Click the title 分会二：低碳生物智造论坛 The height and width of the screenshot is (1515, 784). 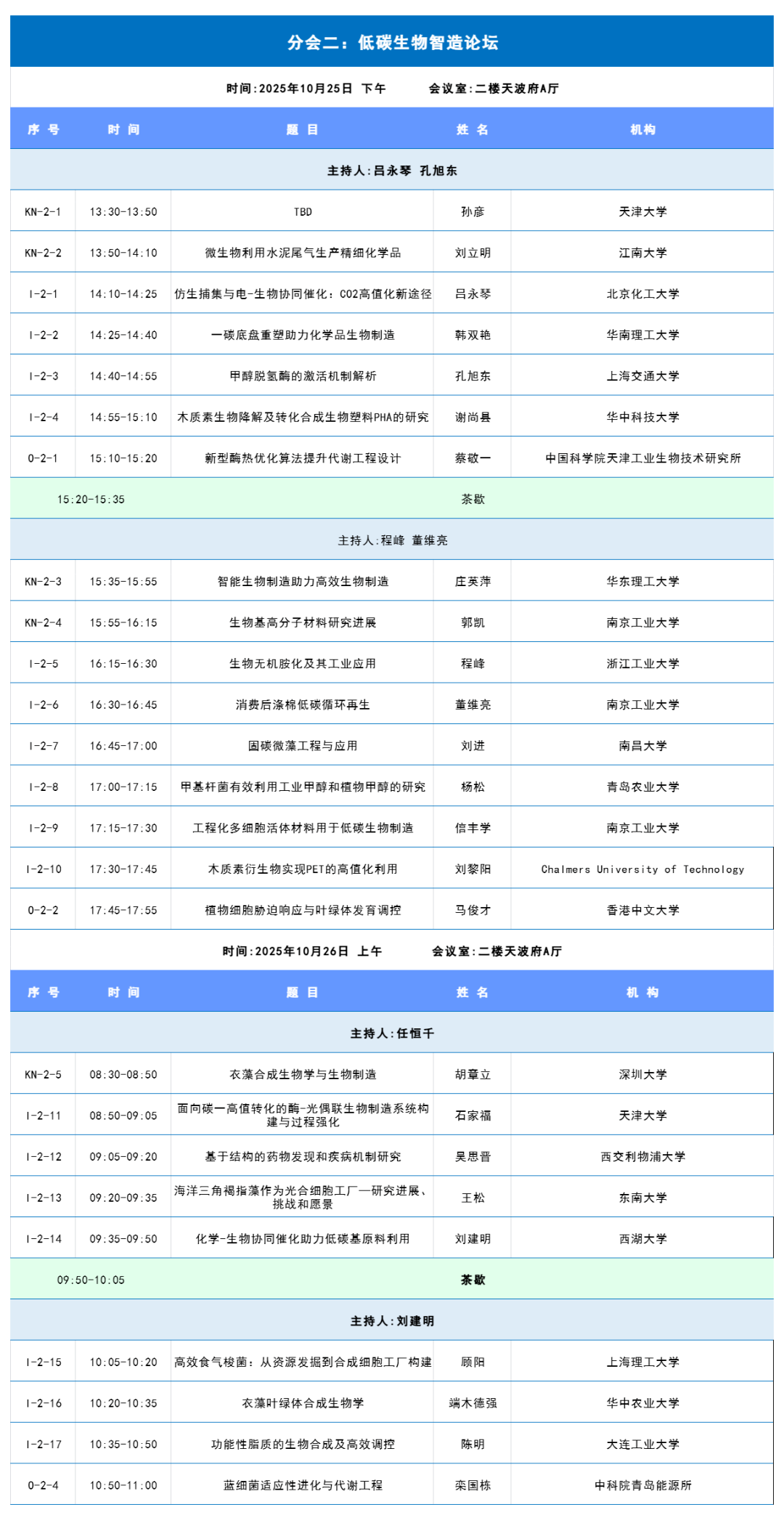(392, 42)
